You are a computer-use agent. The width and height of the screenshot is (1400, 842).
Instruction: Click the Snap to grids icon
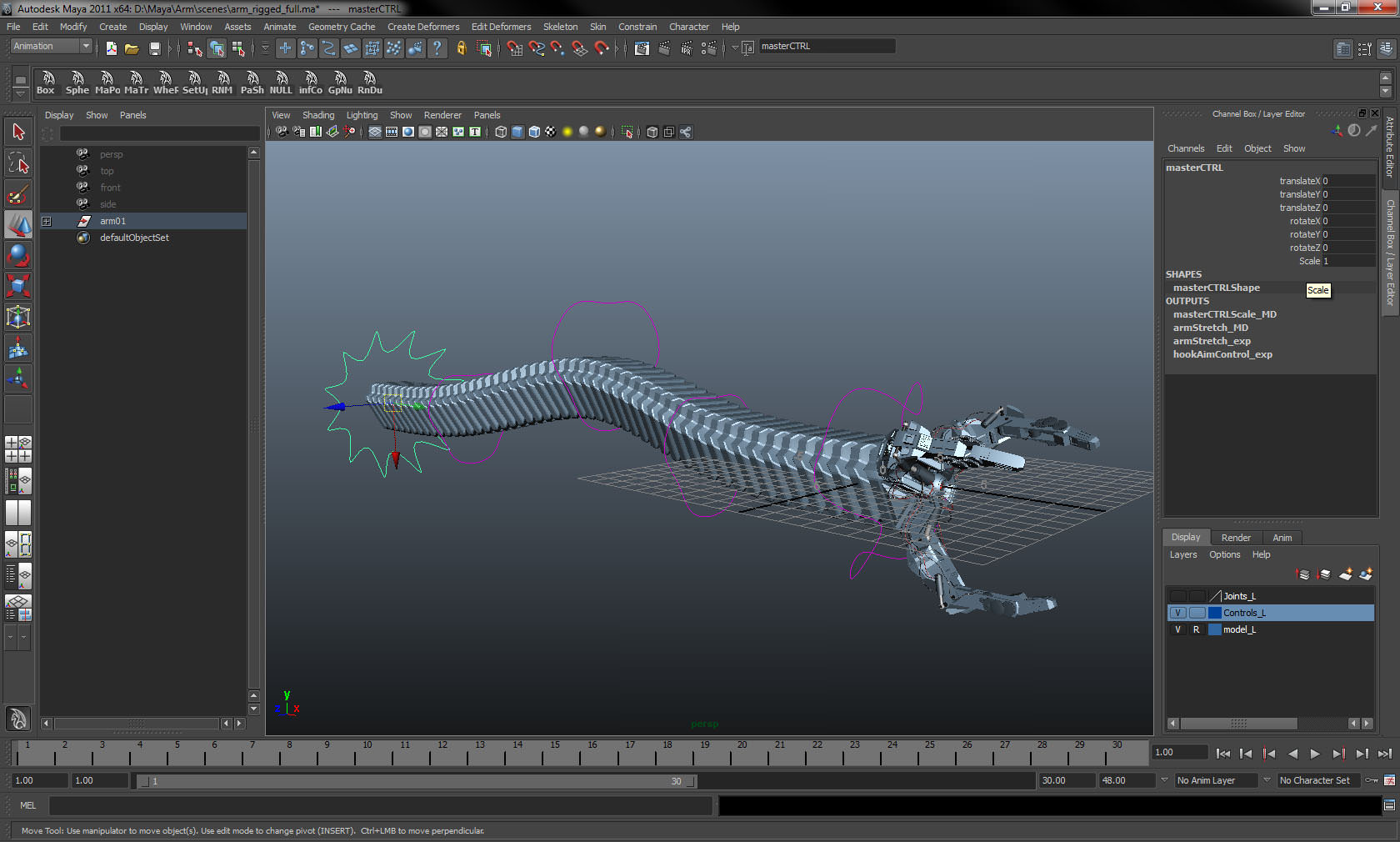point(515,48)
